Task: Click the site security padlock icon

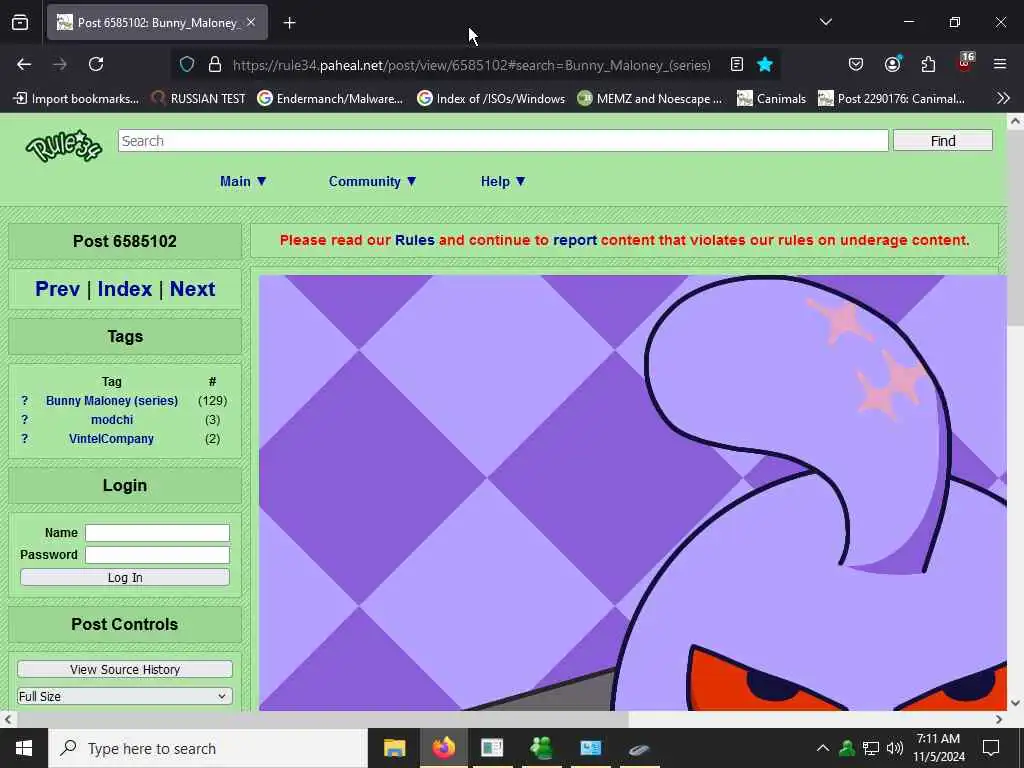Action: (x=214, y=64)
